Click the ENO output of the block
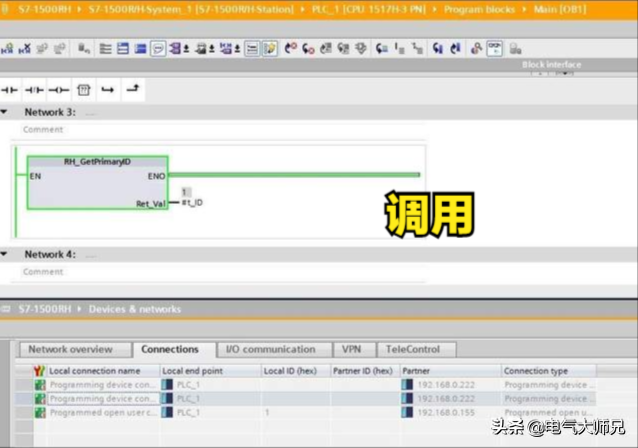The height and width of the screenshot is (448, 638). [156, 176]
